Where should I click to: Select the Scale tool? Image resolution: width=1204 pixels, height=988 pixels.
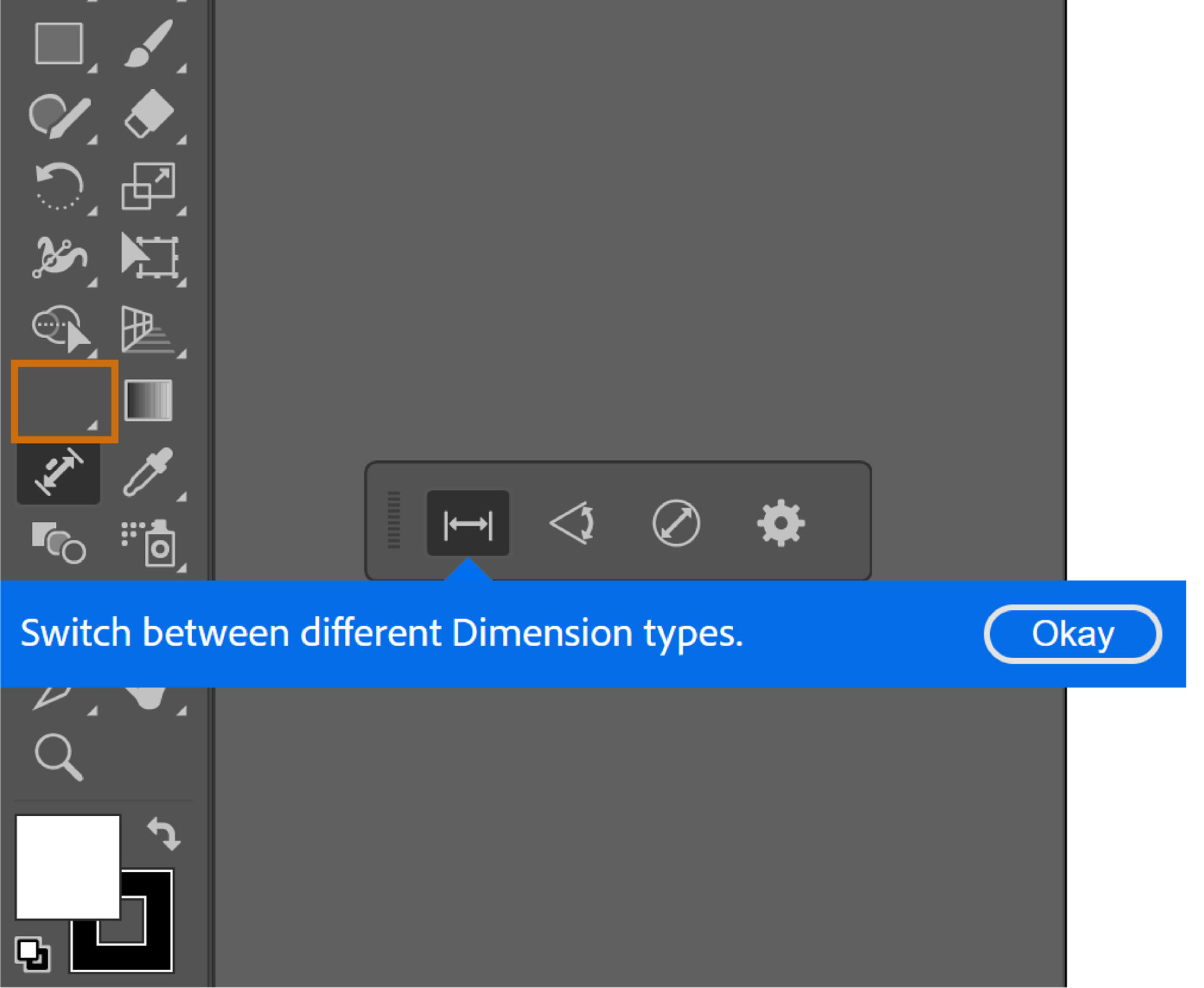(x=148, y=186)
